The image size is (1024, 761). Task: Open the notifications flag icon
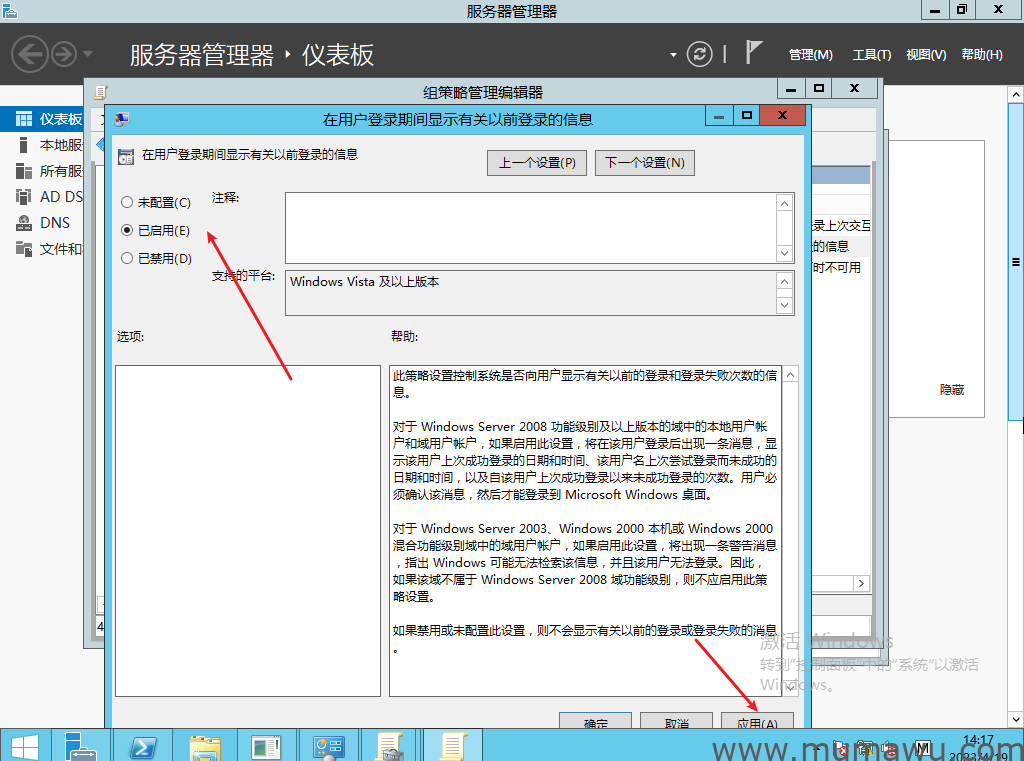pos(755,53)
